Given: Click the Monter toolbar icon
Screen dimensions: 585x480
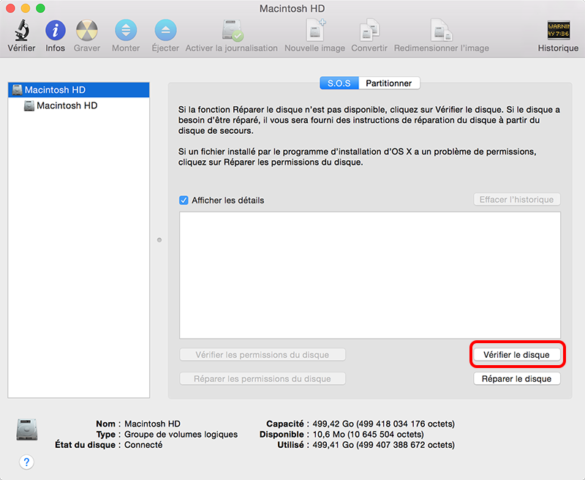Looking at the screenshot, I should 126,30.
